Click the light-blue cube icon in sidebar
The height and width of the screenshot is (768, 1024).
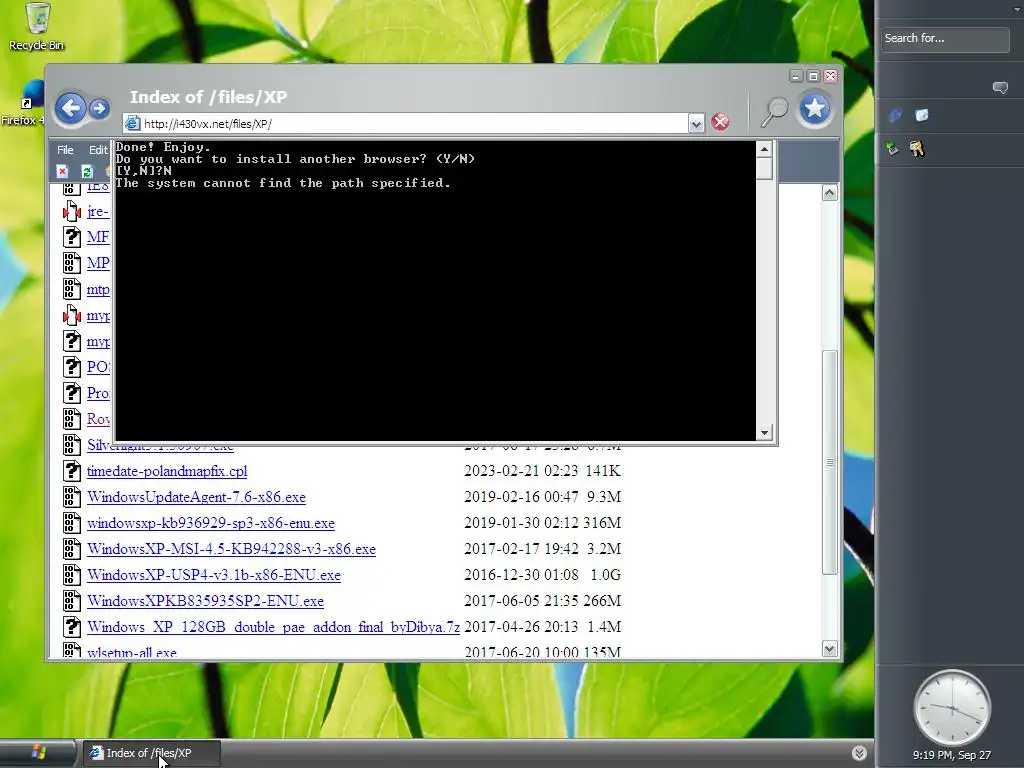[x=921, y=116]
